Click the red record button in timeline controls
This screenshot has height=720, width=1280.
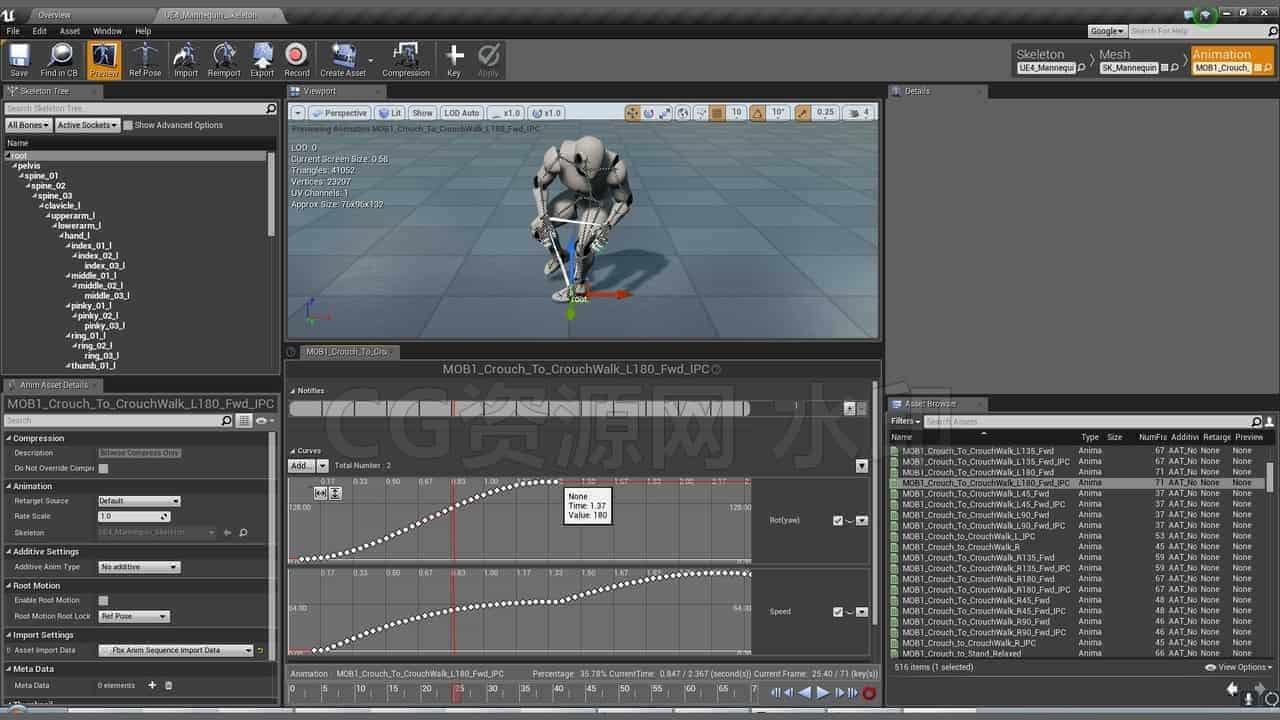coord(869,692)
